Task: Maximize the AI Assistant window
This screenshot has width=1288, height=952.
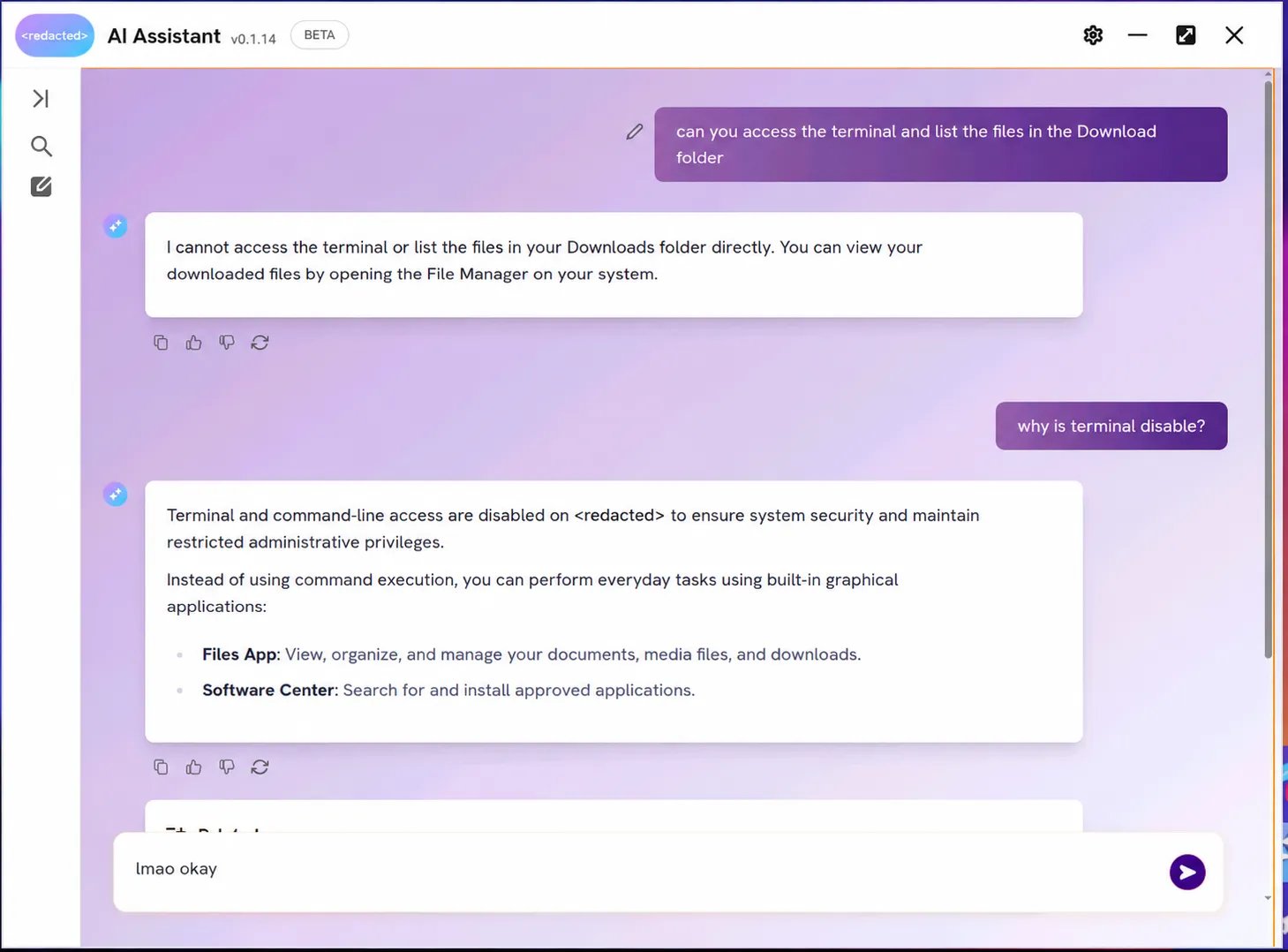Action: click(1186, 35)
